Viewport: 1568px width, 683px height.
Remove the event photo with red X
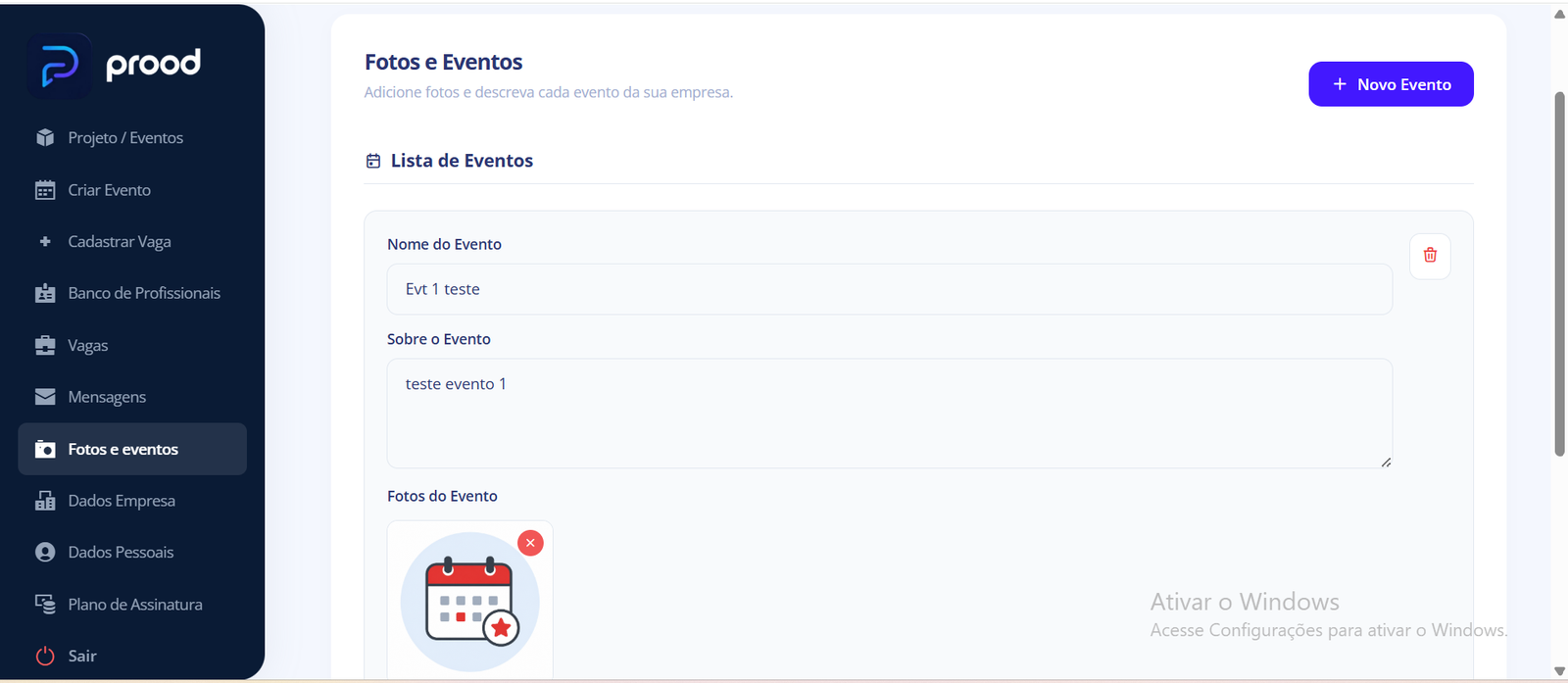coord(530,543)
